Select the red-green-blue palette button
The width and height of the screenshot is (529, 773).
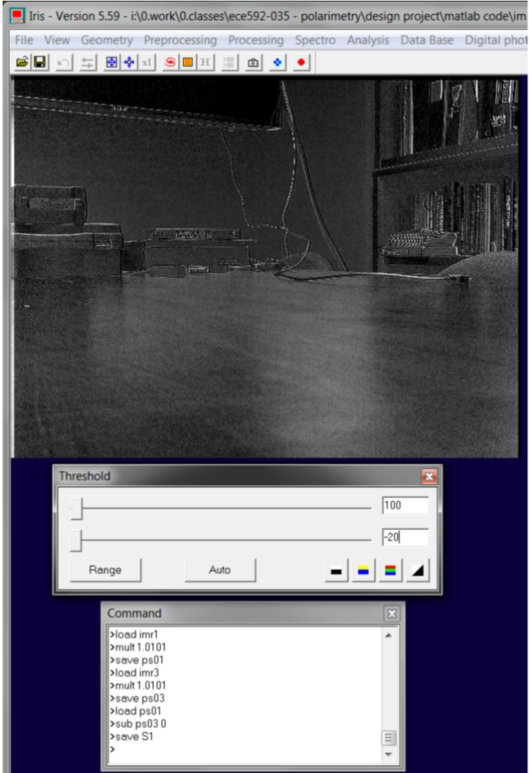click(390, 571)
